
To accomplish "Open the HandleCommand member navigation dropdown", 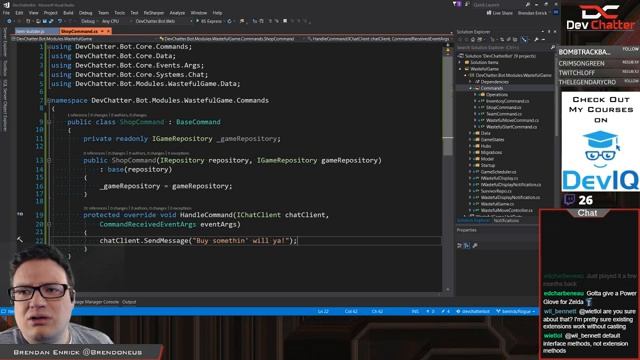I will click(x=379, y=39).
